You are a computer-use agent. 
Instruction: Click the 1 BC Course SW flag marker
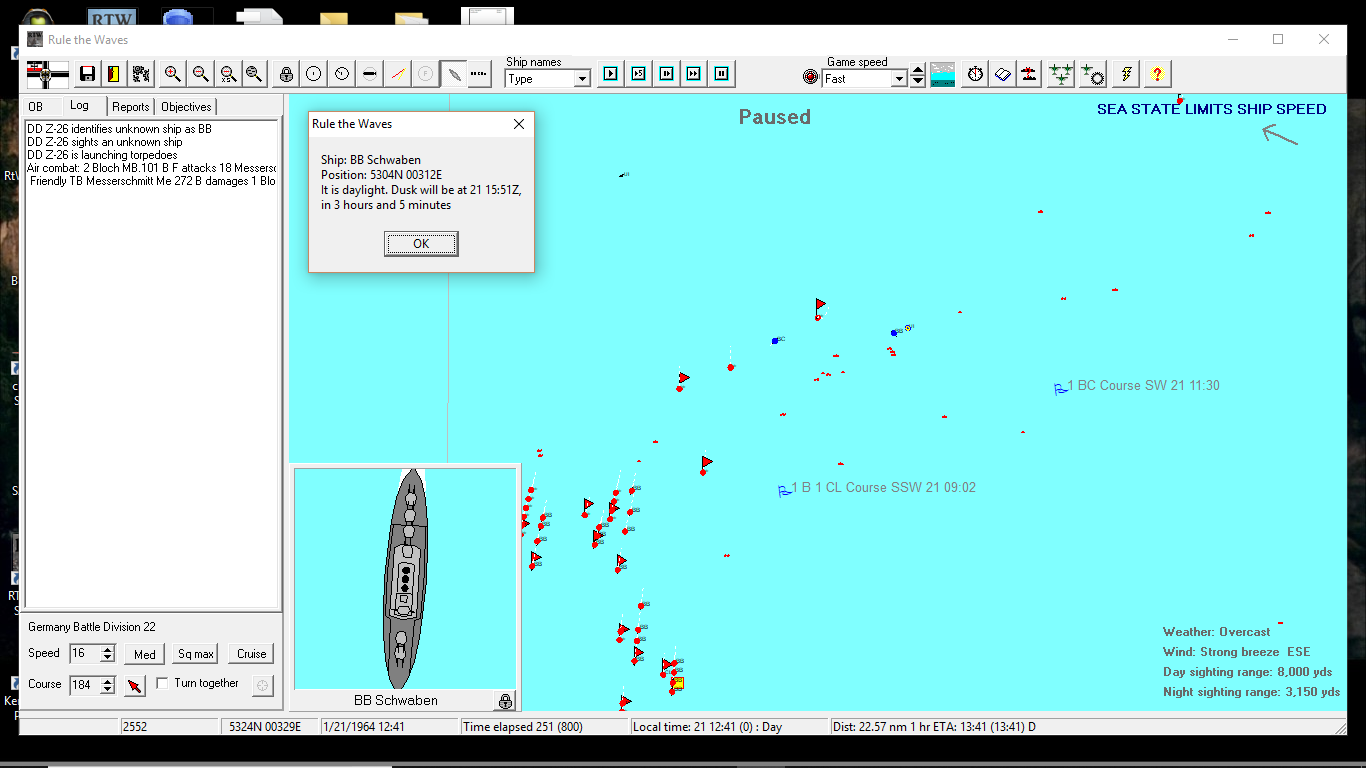click(1061, 388)
